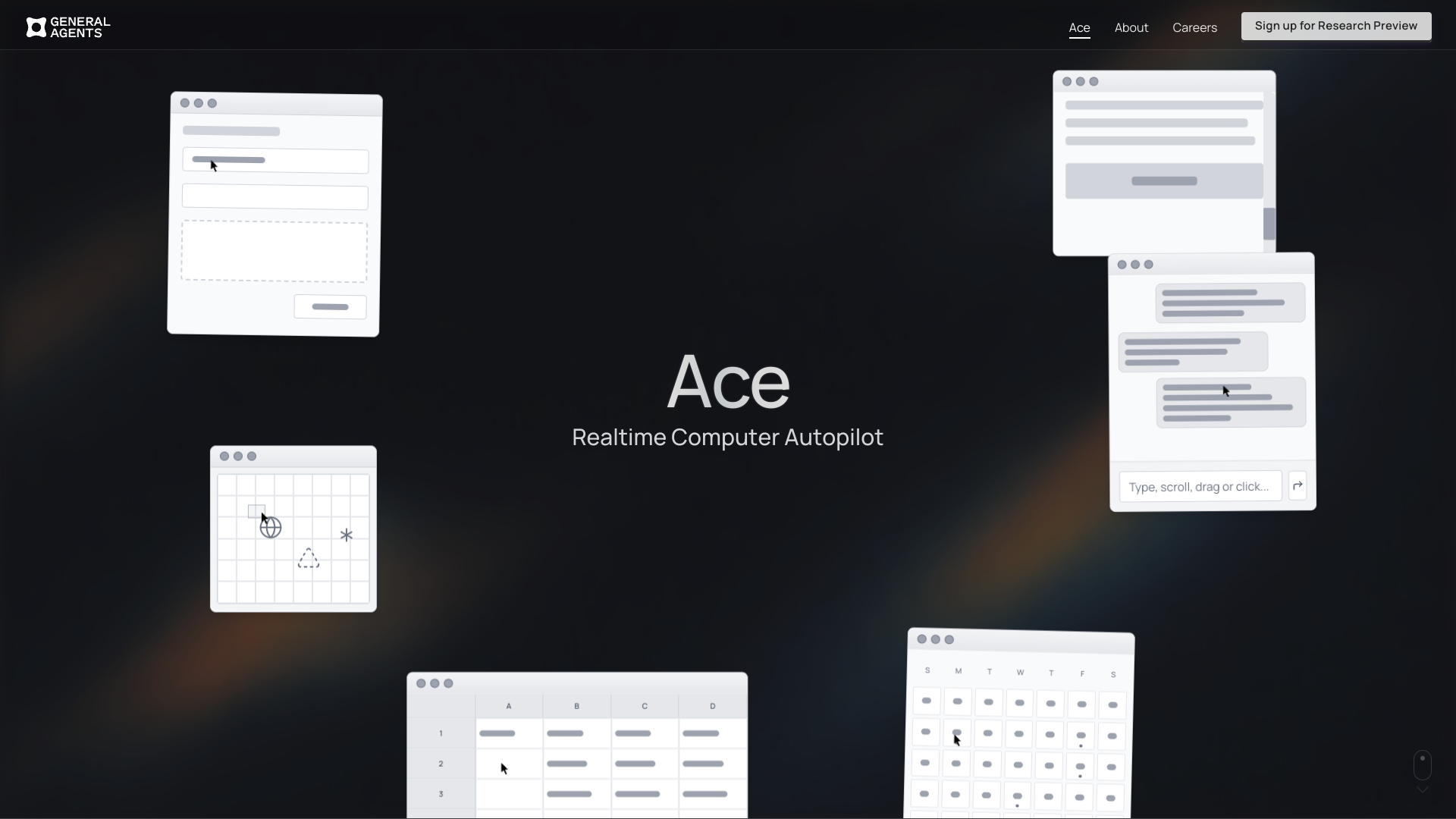Select column B header in spreadsheet mockup
The width and height of the screenshot is (1456, 819).
point(576,706)
